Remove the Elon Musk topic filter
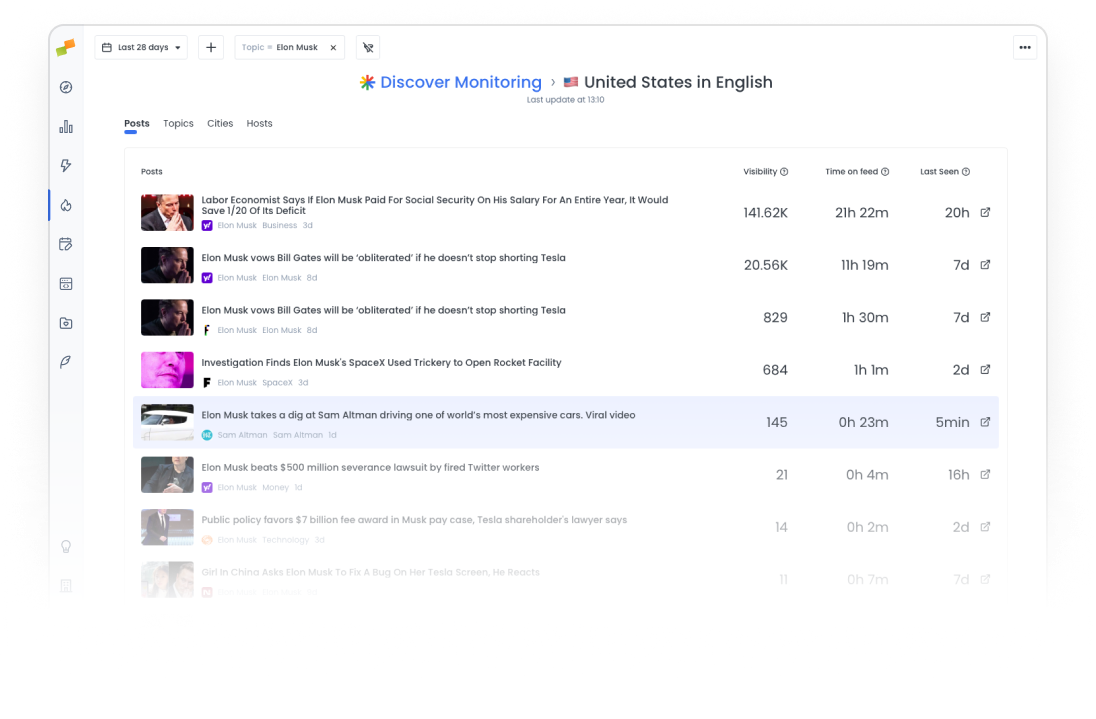 332,47
